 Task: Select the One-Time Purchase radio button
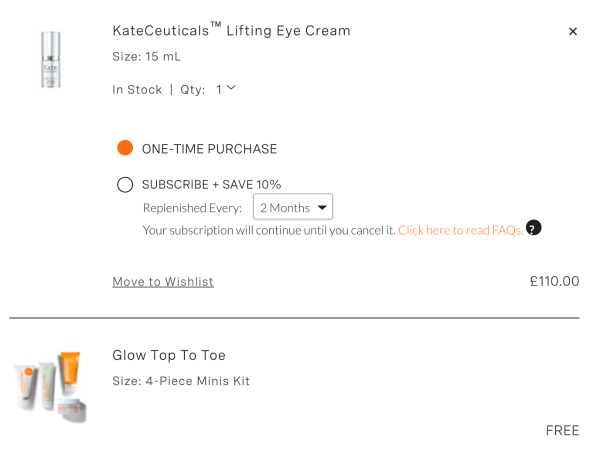125,148
